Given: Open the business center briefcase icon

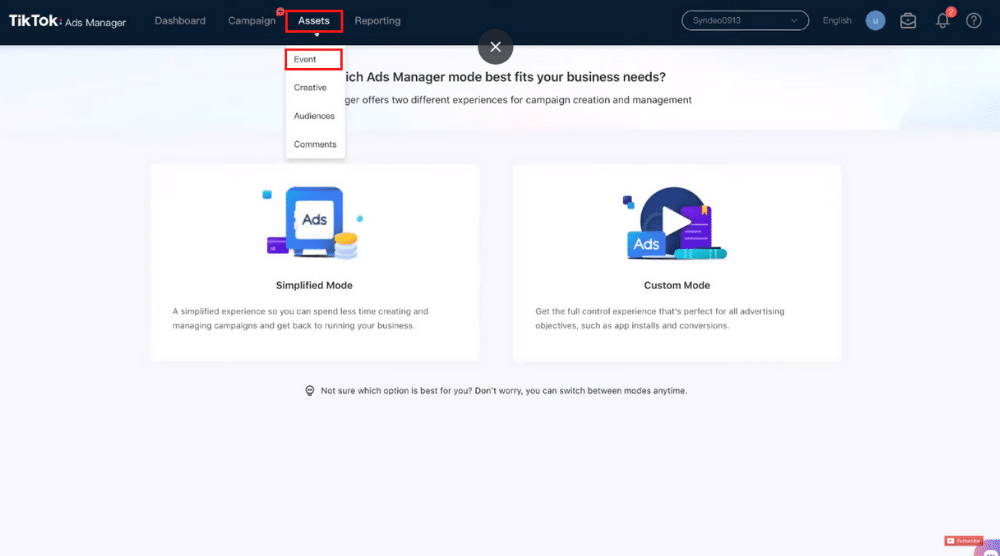Looking at the screenshot, I should pyautogui.click(x=908, y=20).
